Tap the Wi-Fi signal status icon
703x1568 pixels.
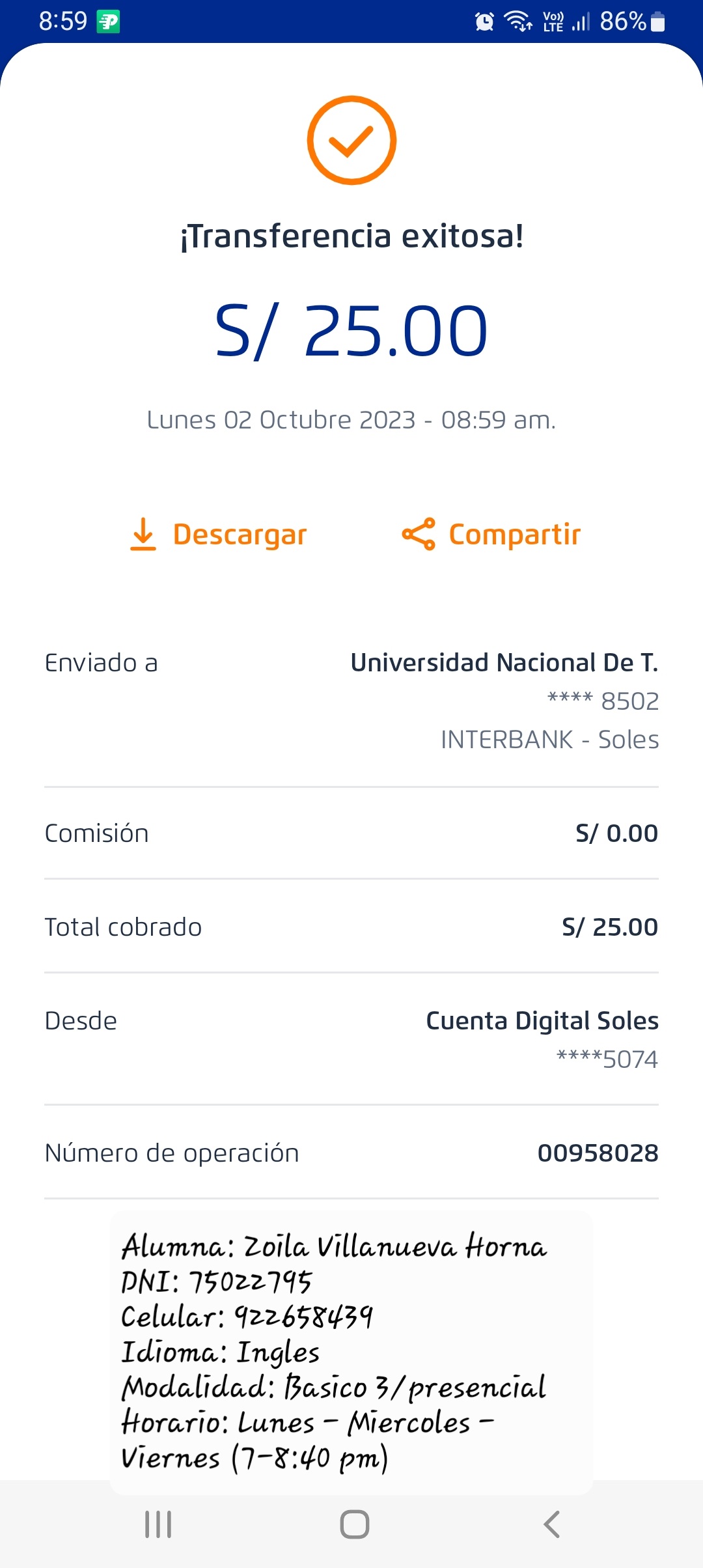click(518, 21)
